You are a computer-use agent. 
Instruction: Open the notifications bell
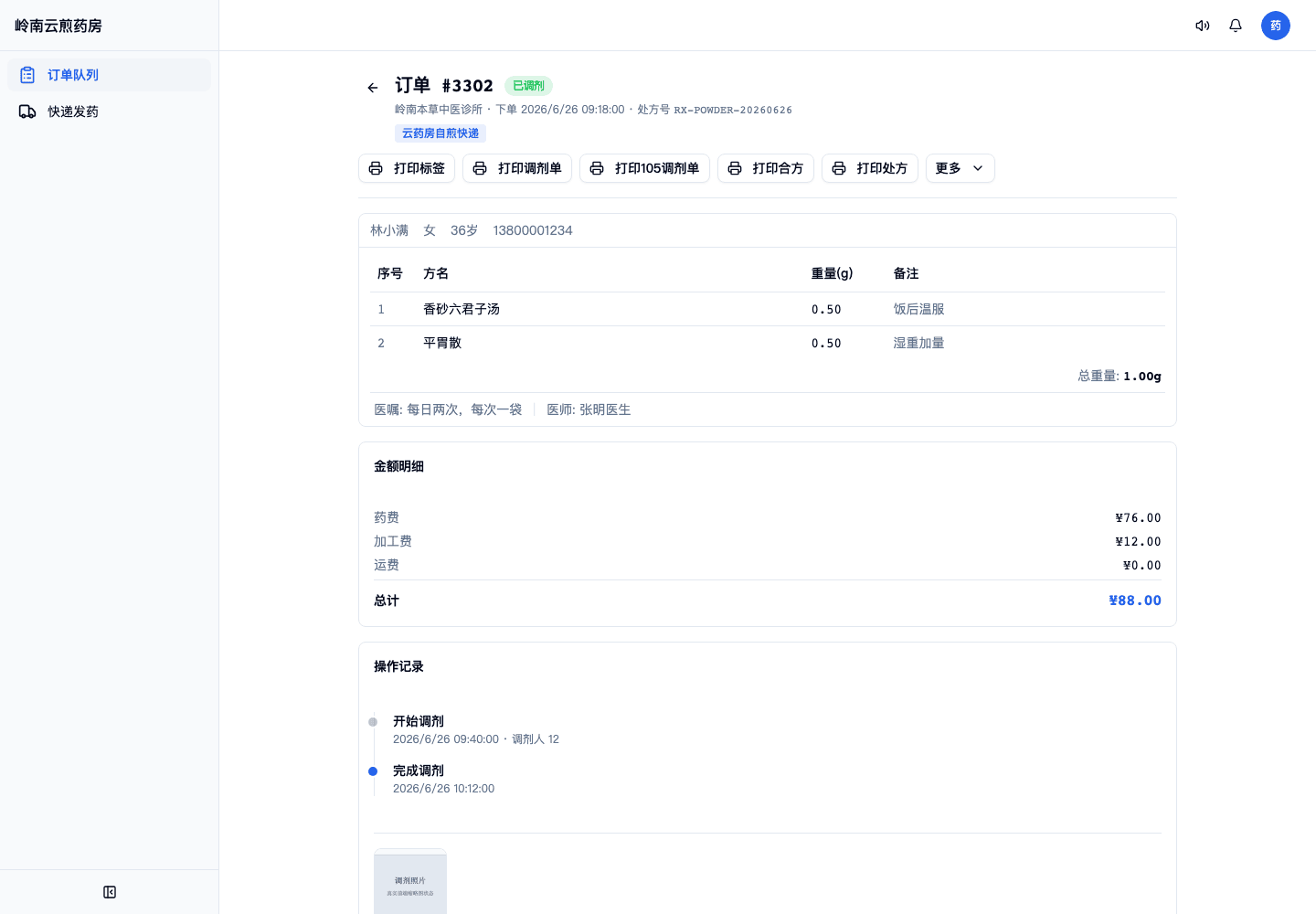pyautogui.click(x=1236, y=26)
